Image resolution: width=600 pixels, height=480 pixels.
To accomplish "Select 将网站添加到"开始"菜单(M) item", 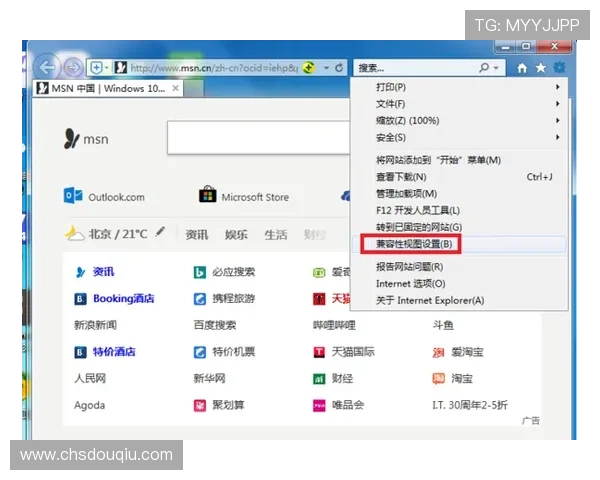I will 459,160.
